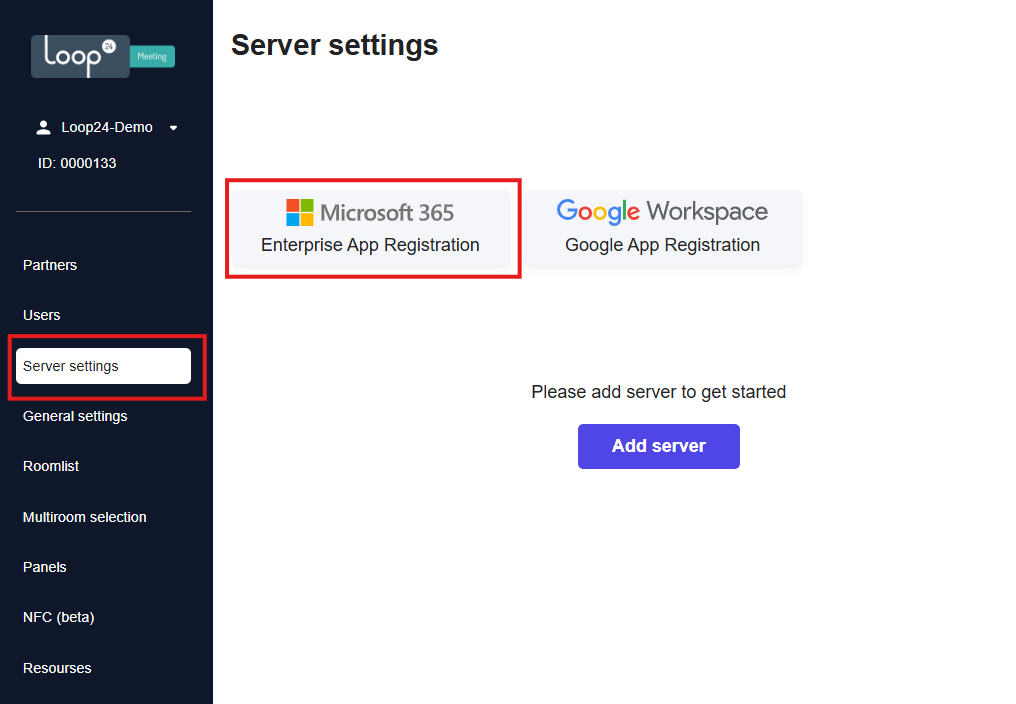Expand the Loop24-Demo account dropdown arrow
Image resolution: width=1016 pixels, height=704 pixels.
tap(173, 128)
